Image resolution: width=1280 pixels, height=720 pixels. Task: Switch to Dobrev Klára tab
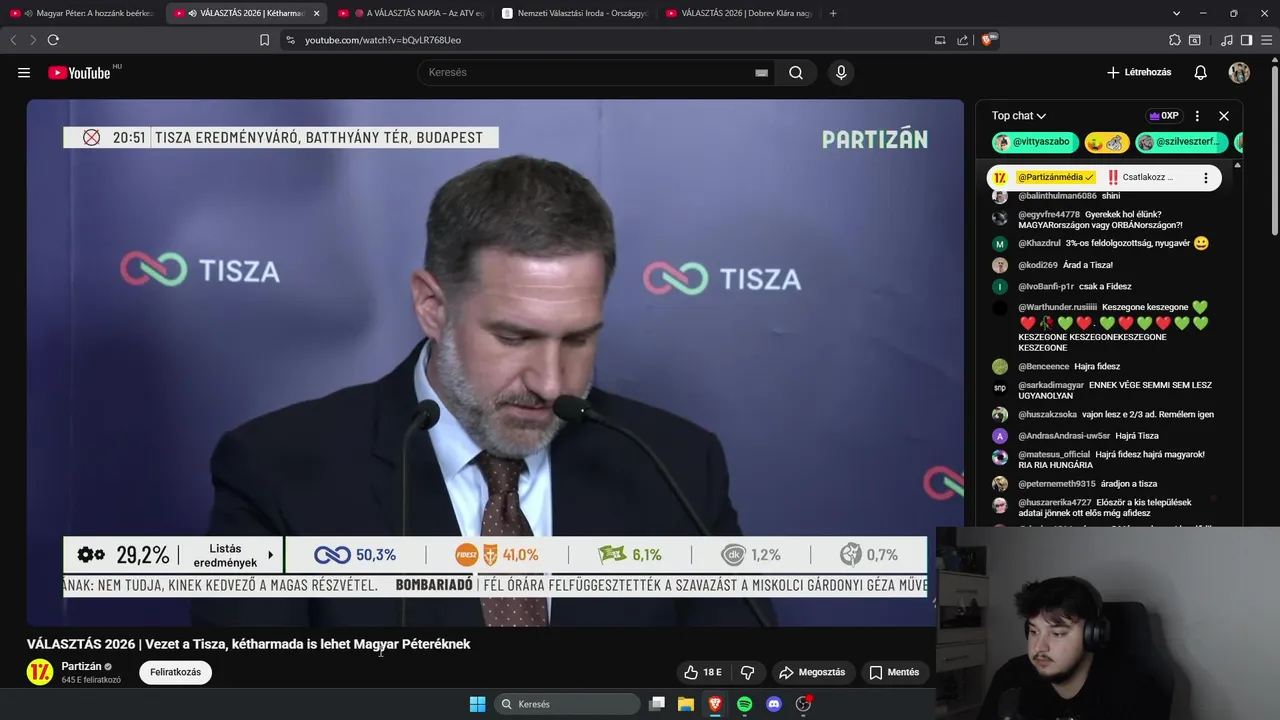pos(740,13)
